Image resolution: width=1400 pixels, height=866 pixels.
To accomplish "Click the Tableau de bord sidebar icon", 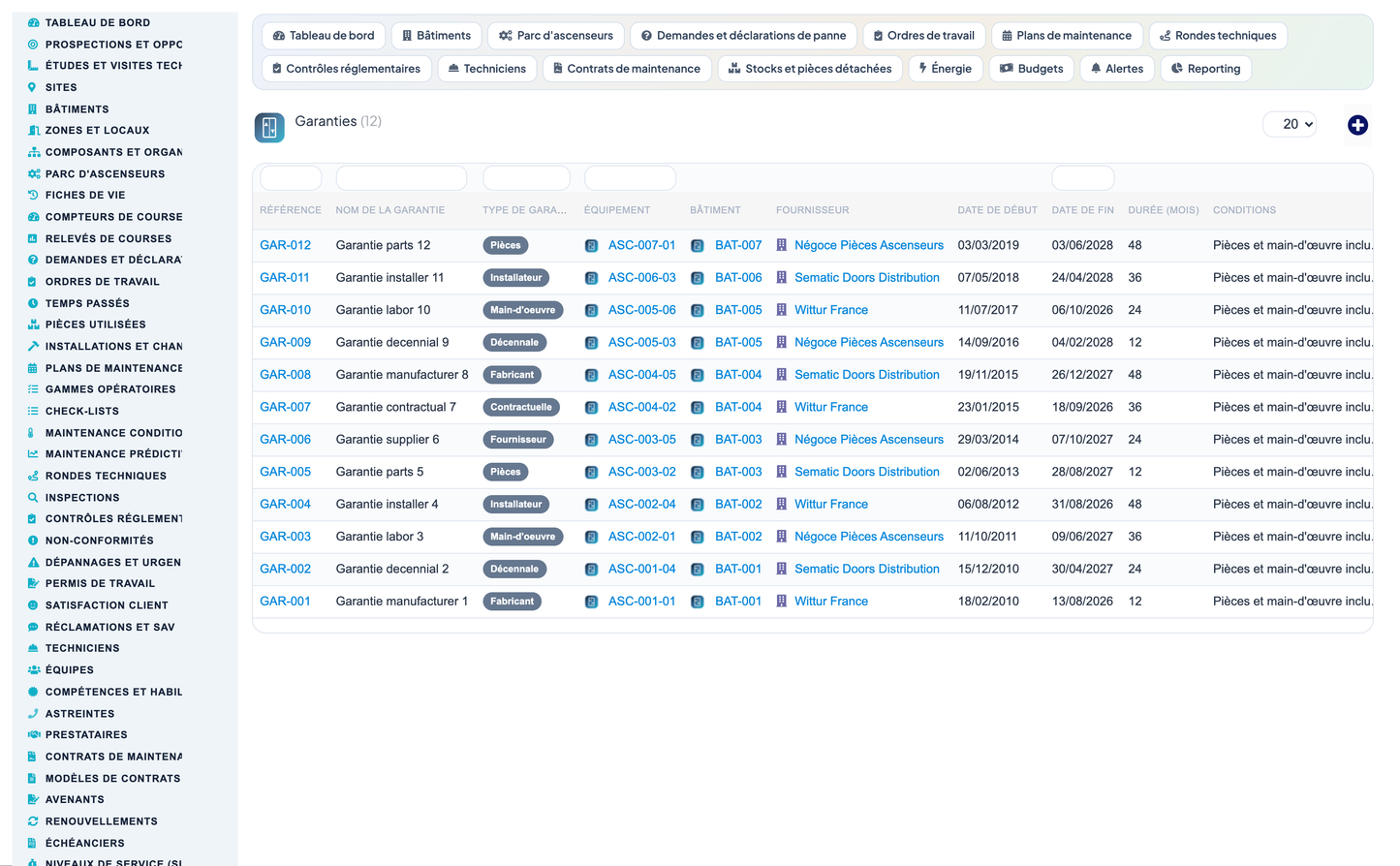I will coord(33,22).
